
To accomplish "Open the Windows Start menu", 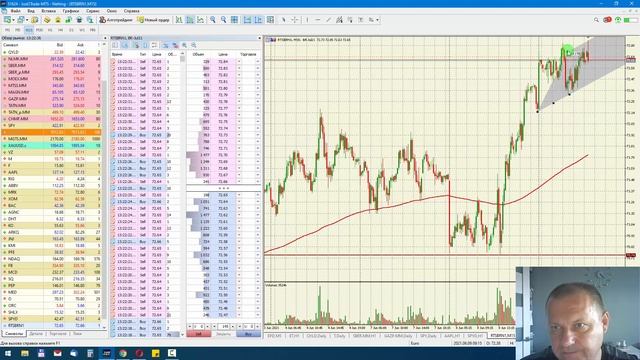I will (8, 353).
